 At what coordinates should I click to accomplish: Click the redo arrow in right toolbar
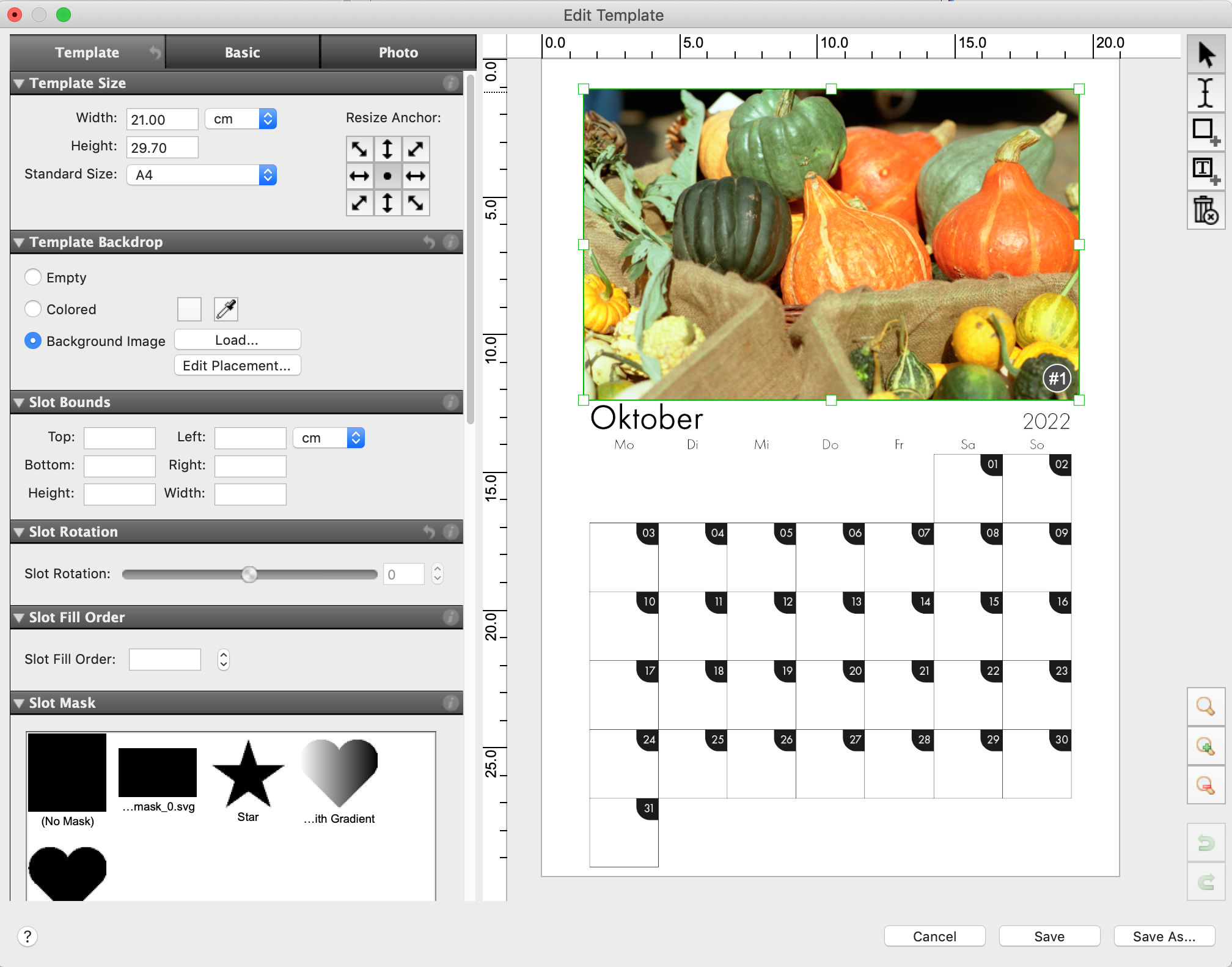pos(1206,881)
